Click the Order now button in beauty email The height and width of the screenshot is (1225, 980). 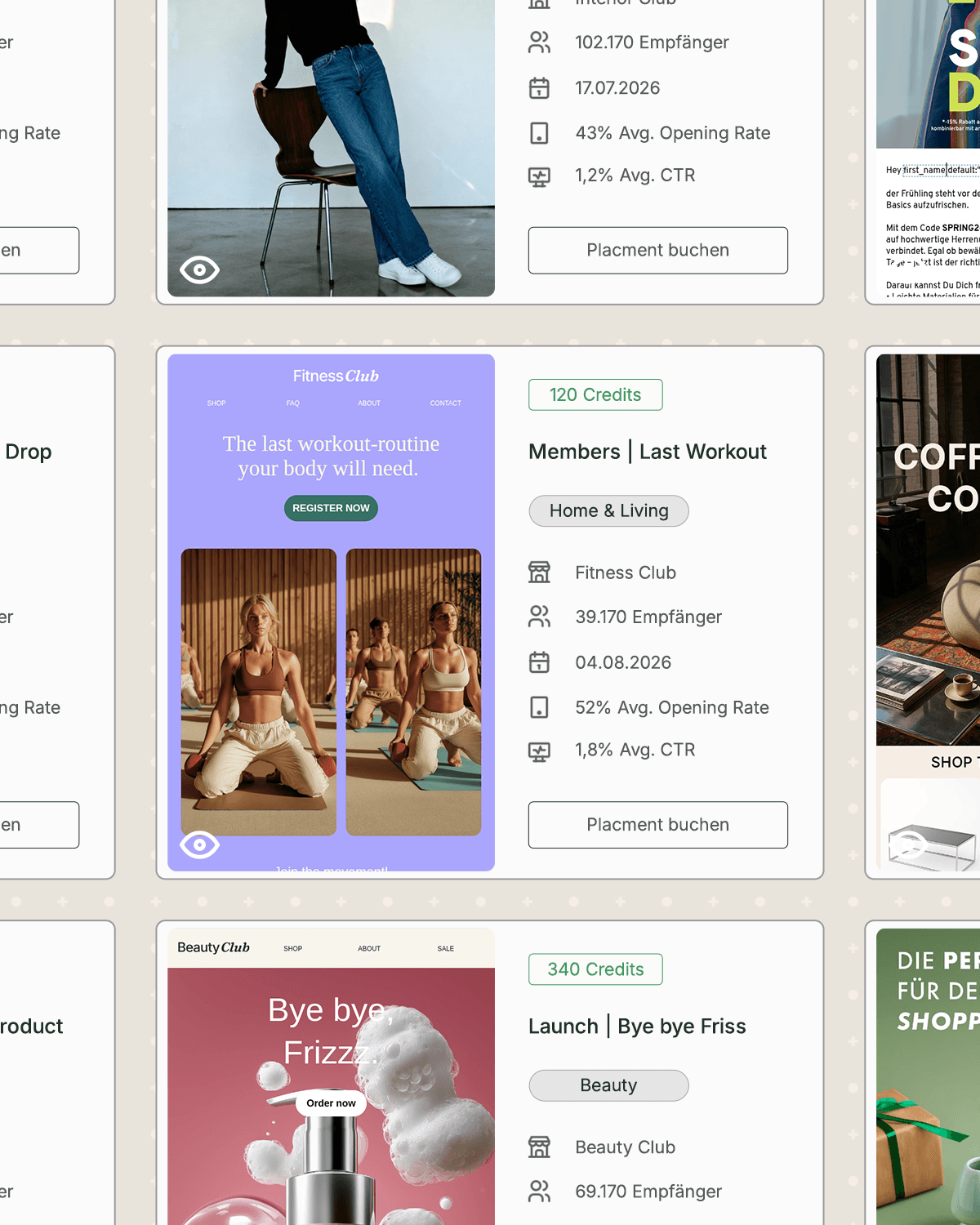point(331,1103)
